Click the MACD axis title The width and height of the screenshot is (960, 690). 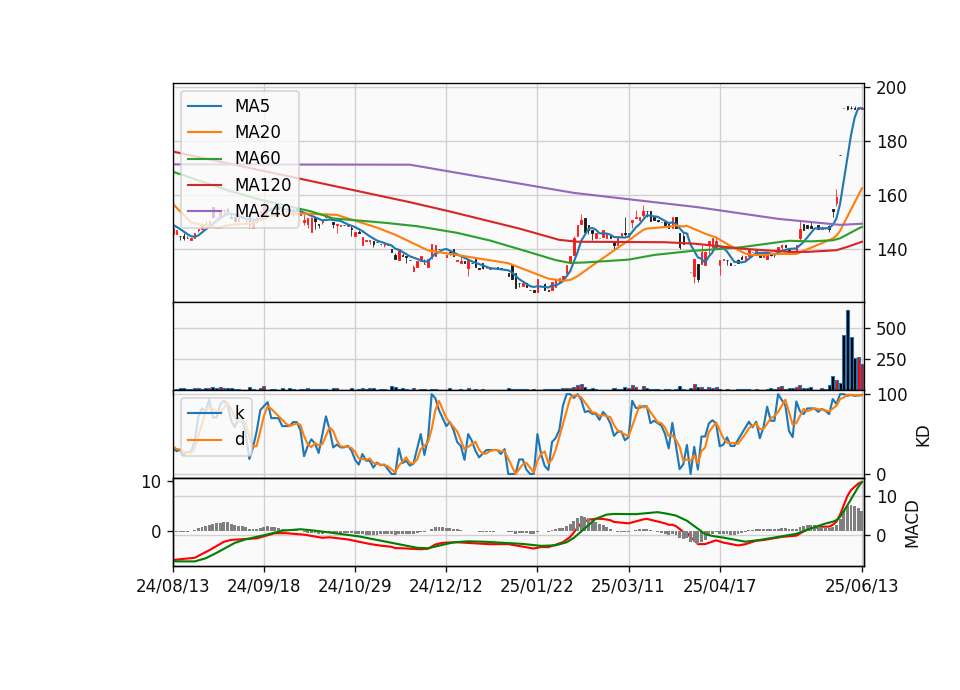912,524
